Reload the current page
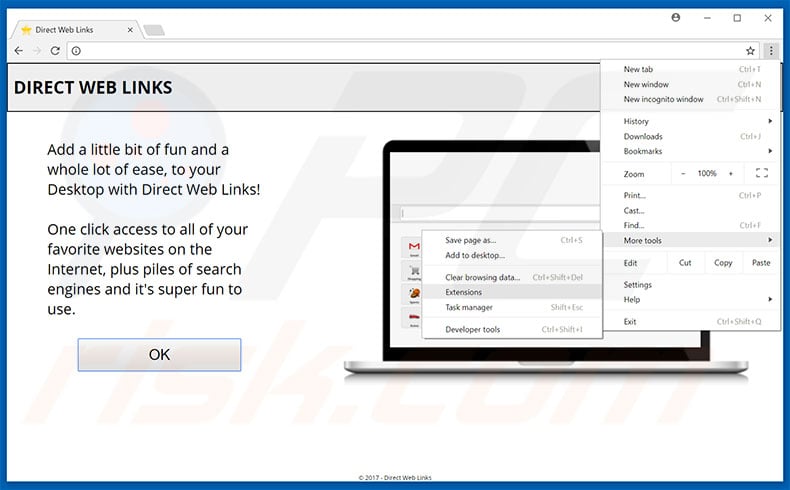 (55, 51)
